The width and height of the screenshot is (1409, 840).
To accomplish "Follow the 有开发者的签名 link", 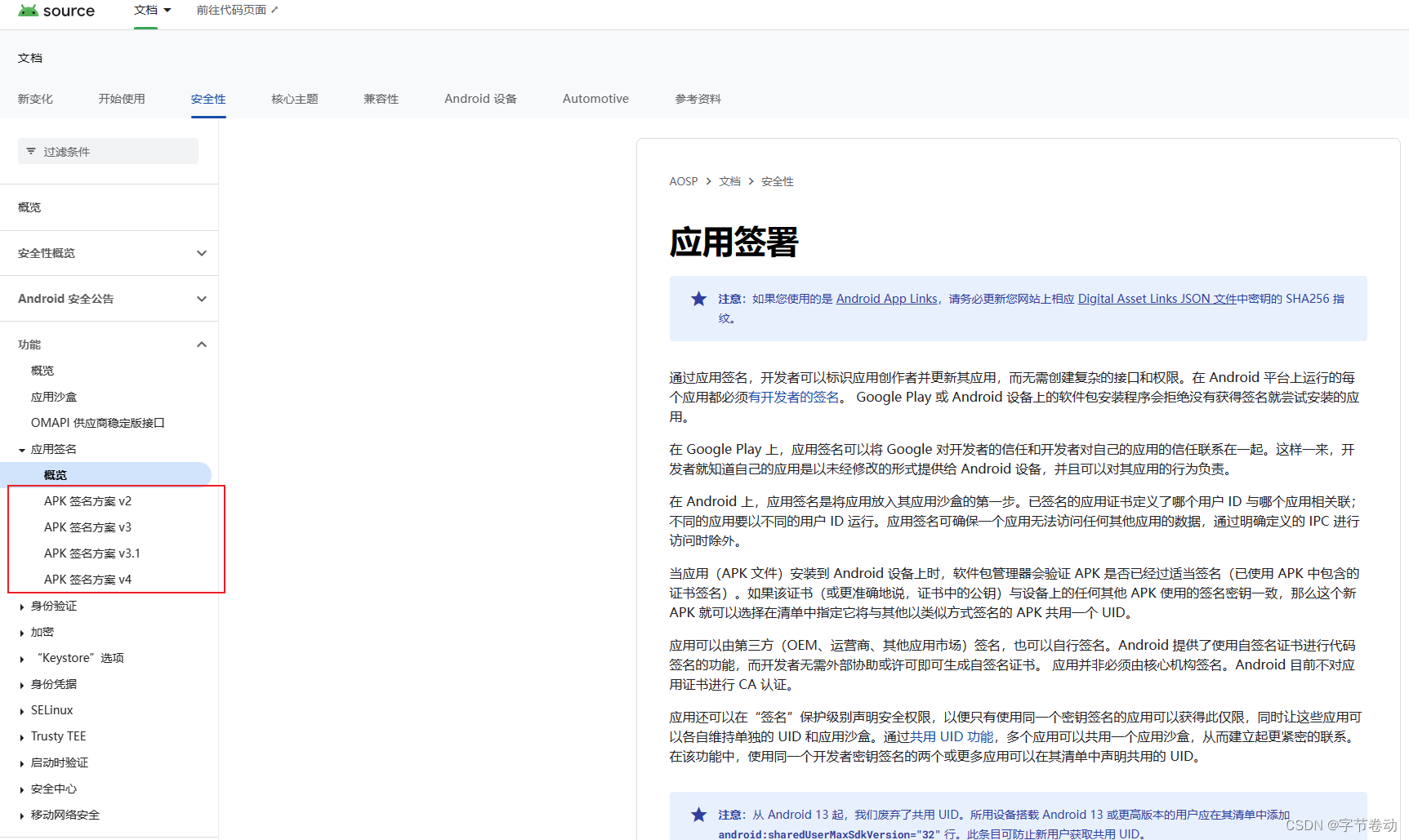I will pos(794,397).
